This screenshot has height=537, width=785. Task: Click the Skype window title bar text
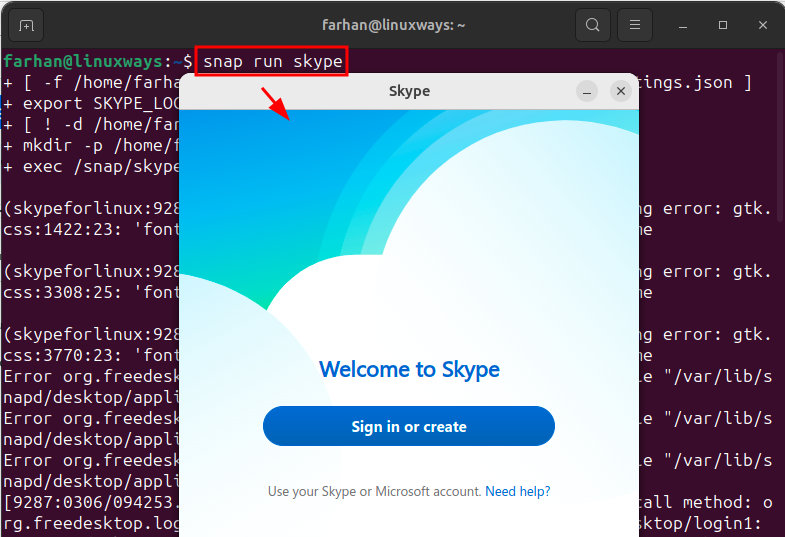point(410,91)
